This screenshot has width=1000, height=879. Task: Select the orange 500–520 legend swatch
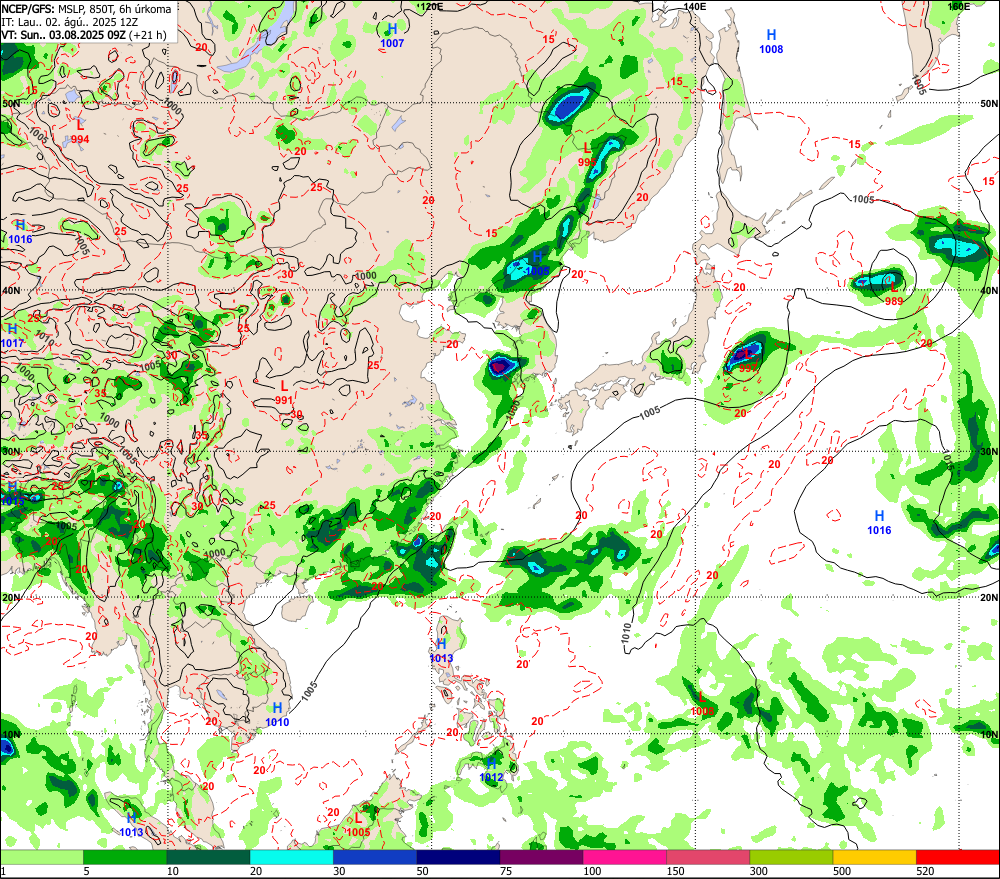(x=875, y=857)
